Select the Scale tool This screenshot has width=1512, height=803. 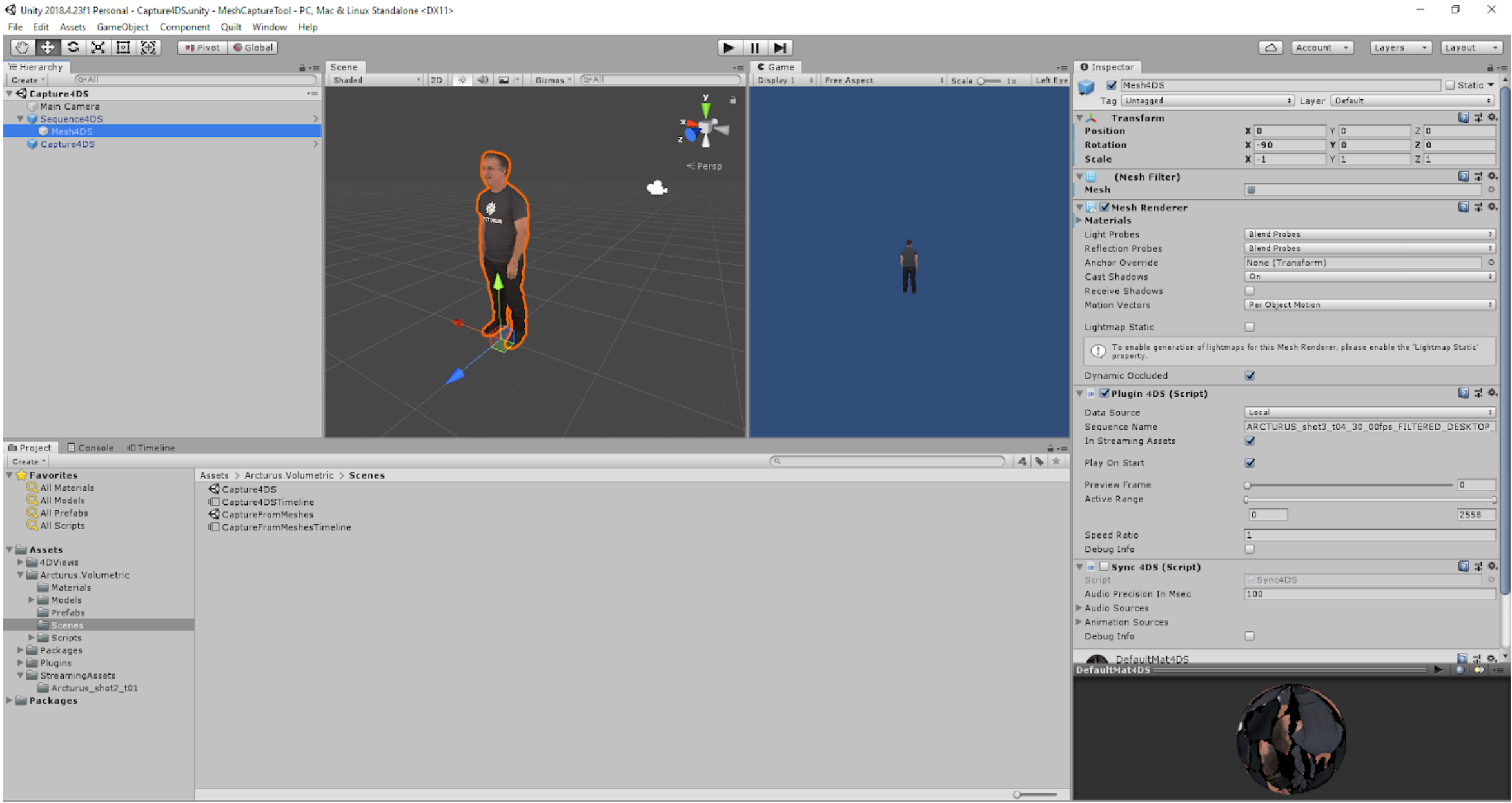[98, 47]
